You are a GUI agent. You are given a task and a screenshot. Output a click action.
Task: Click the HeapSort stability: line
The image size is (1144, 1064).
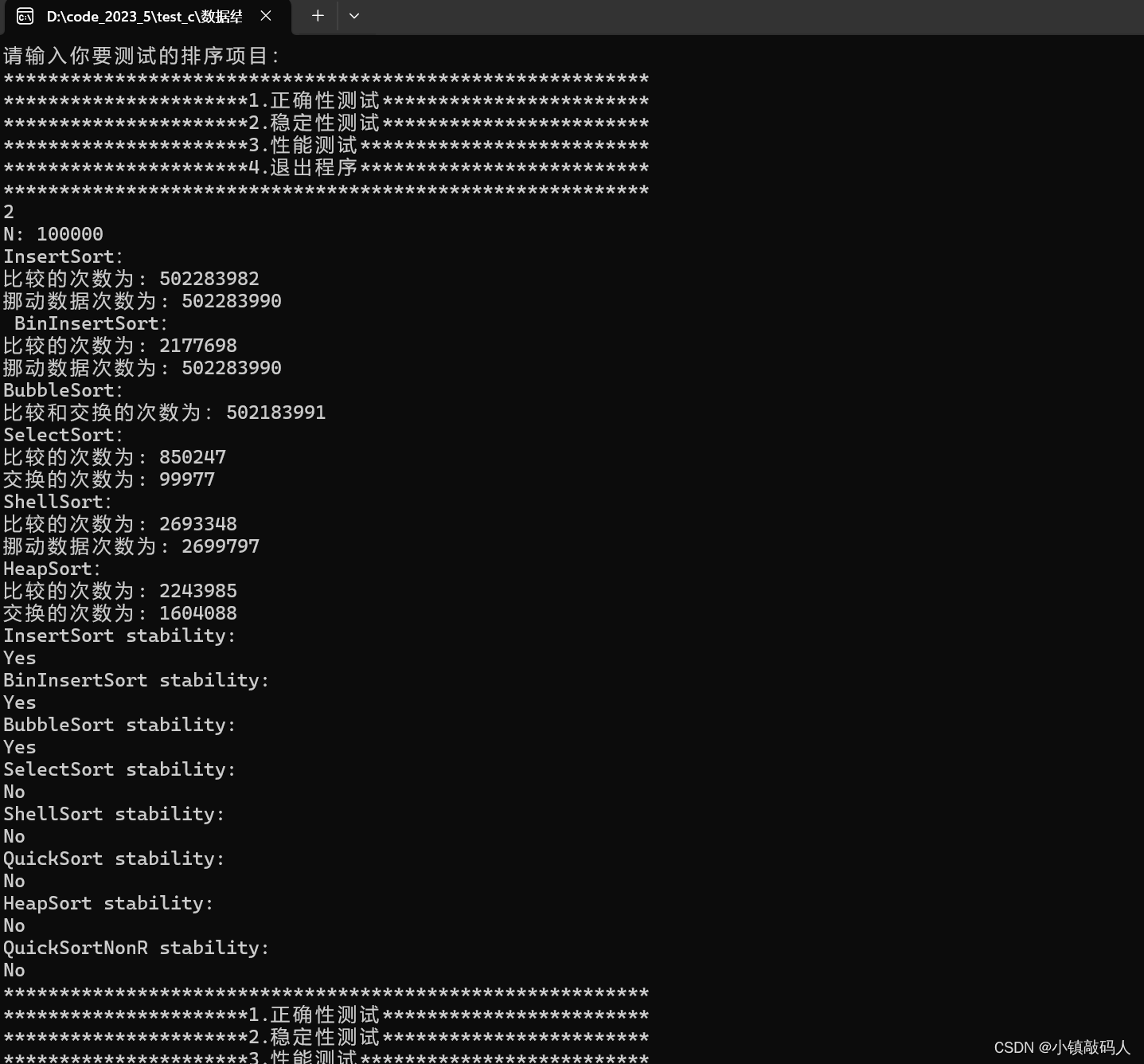tap(108, 903)
